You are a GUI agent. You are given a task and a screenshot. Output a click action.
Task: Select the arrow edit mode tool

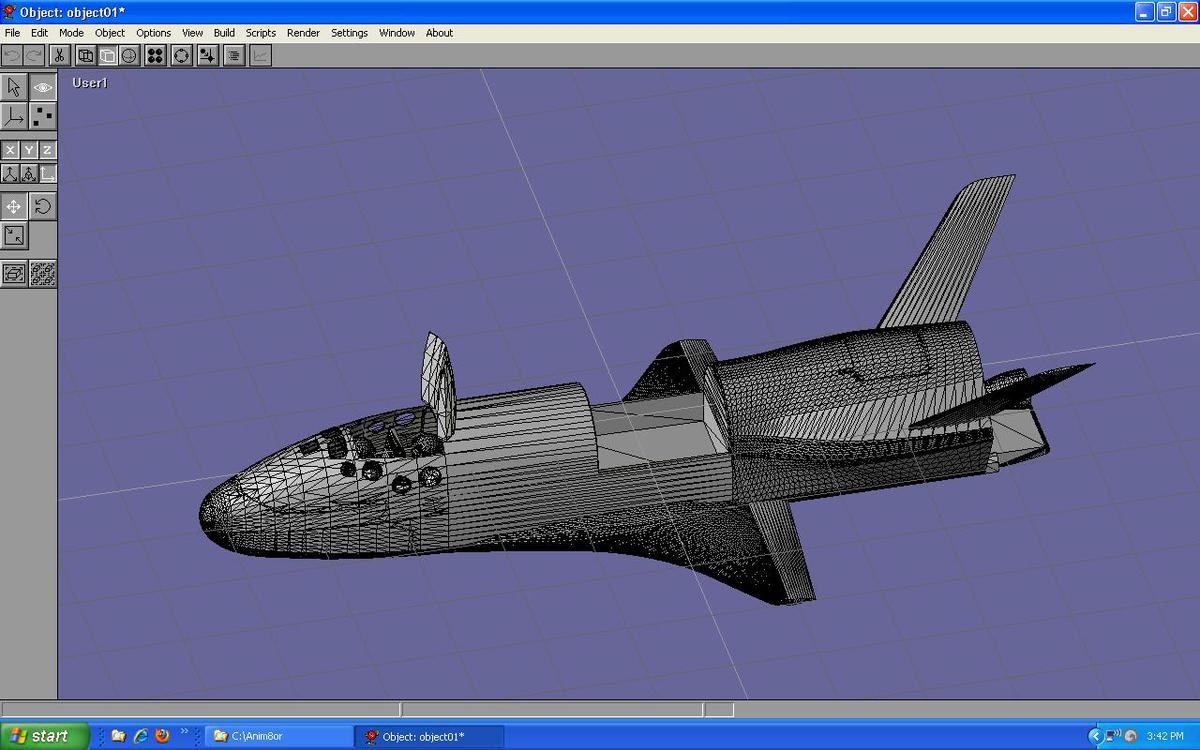tap(14, 88)
